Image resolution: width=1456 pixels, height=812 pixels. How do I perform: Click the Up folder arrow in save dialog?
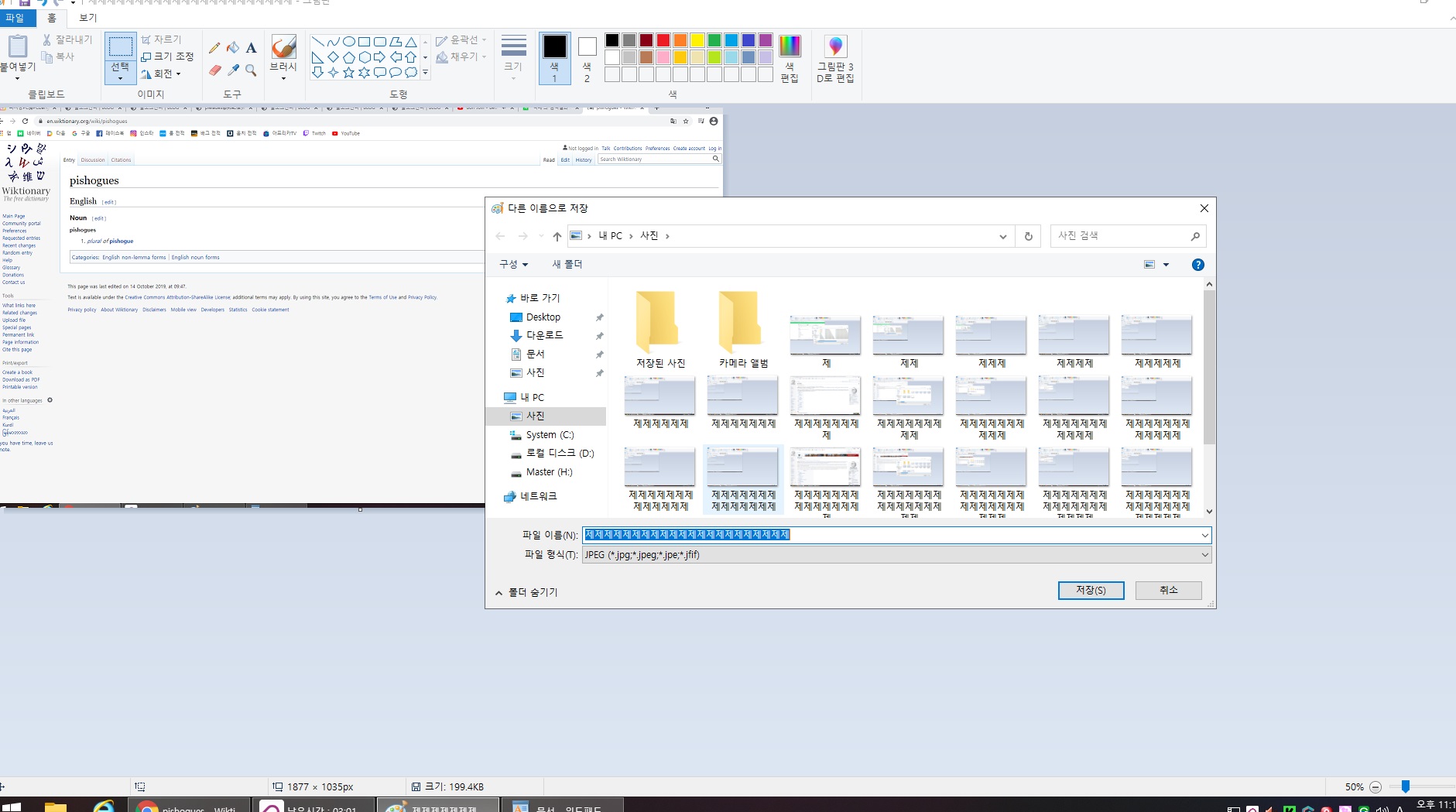[557, 236]
